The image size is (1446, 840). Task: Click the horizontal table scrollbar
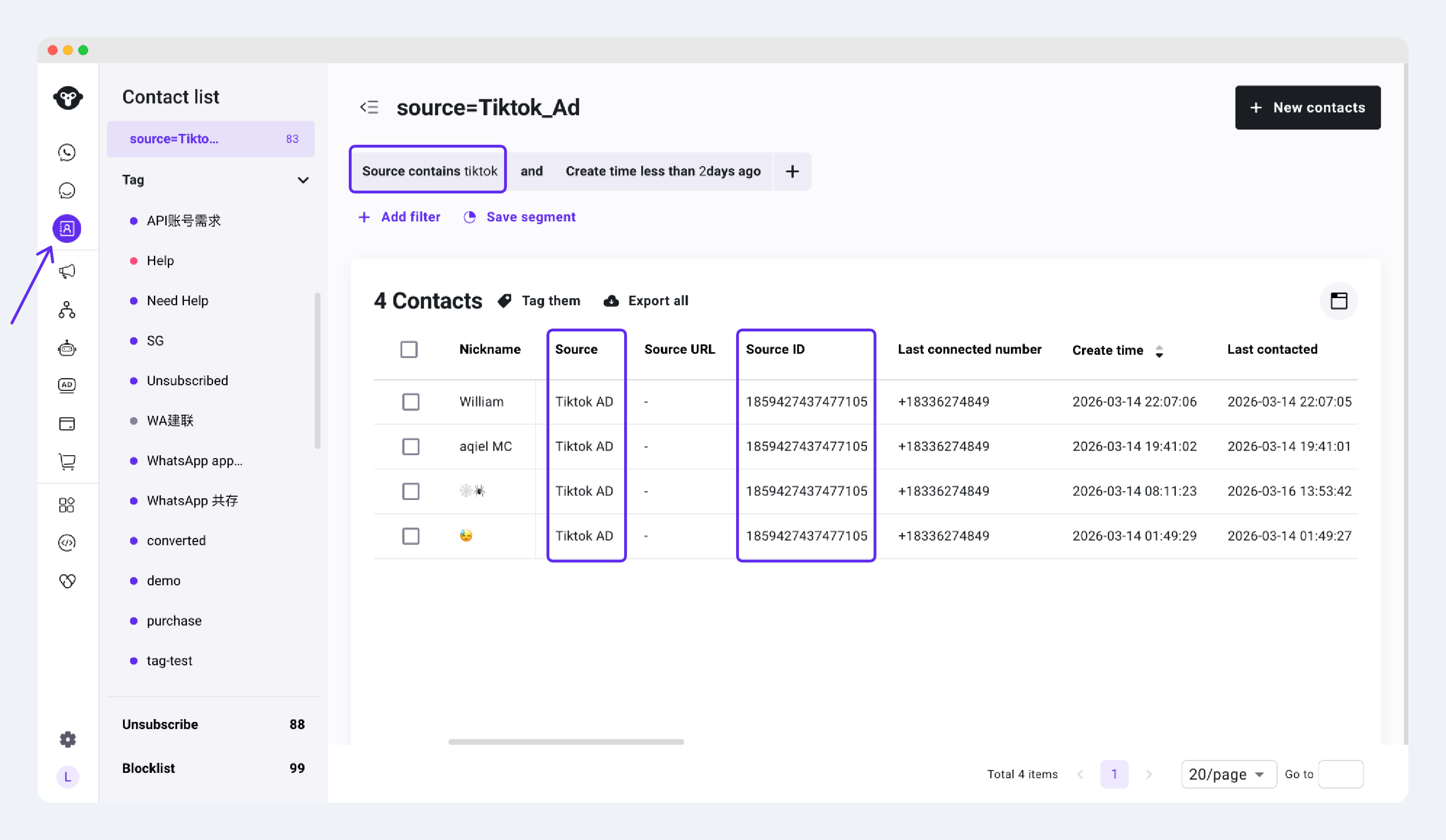point(566,742)
